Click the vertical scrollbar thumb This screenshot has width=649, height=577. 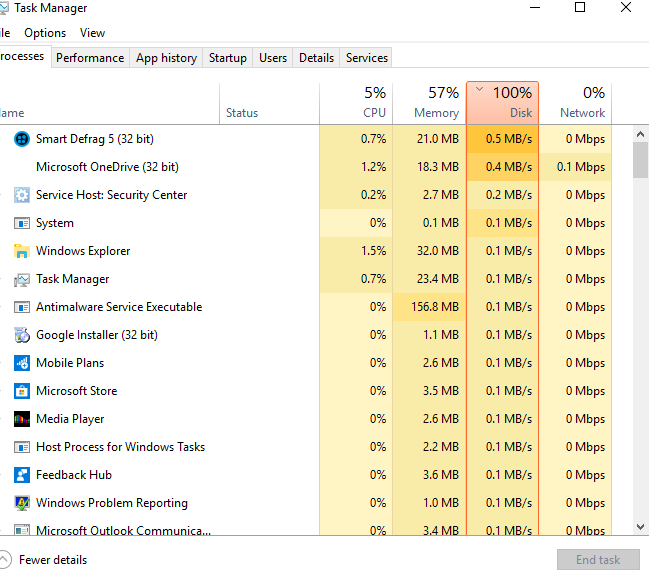[640, 160]
